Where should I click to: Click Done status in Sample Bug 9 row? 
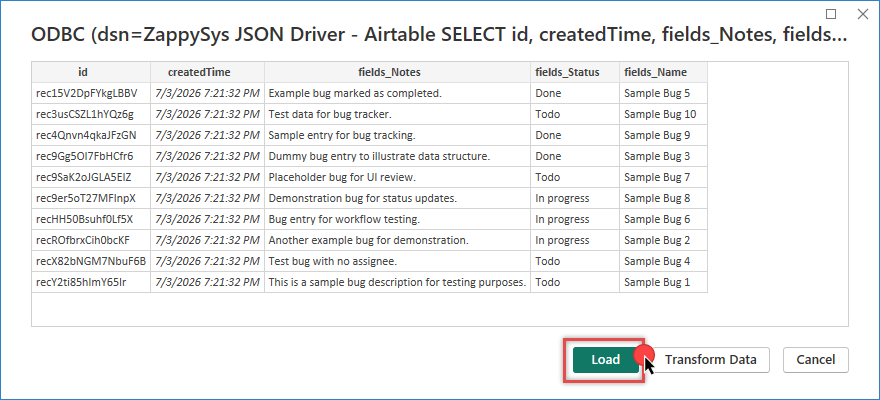[575, 135]
